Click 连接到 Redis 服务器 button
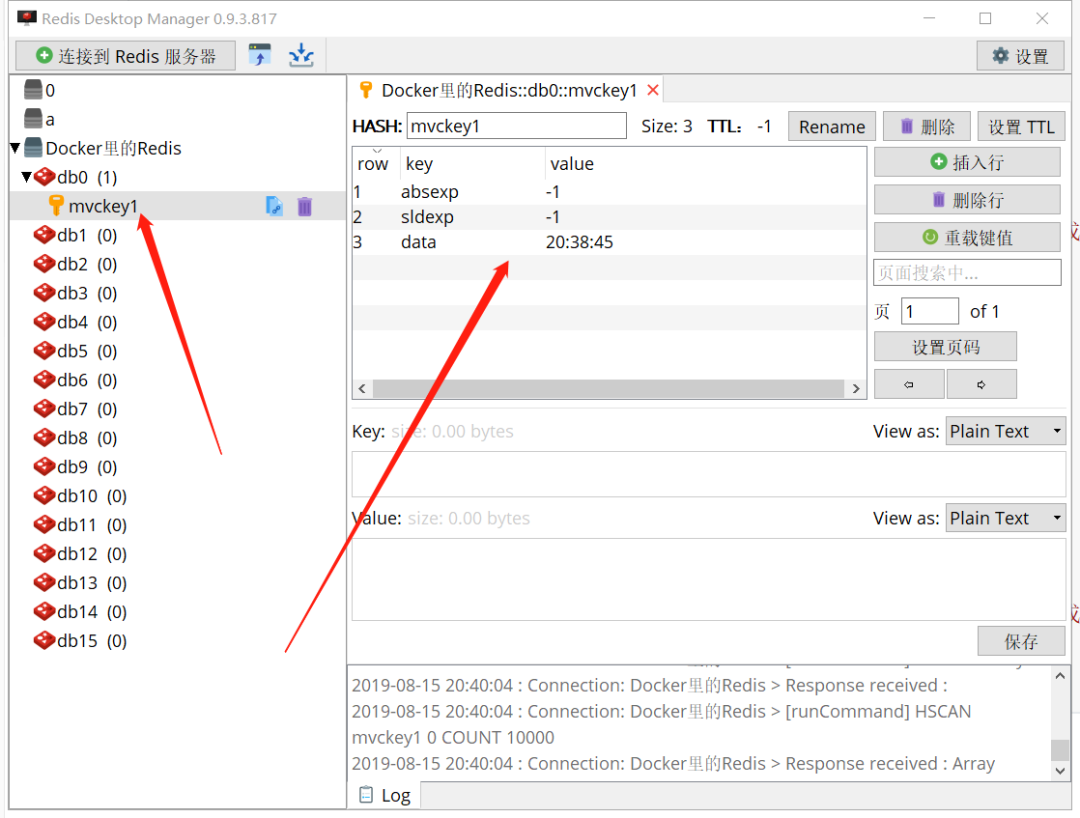 pyautogui.click(x=125, y=56)
